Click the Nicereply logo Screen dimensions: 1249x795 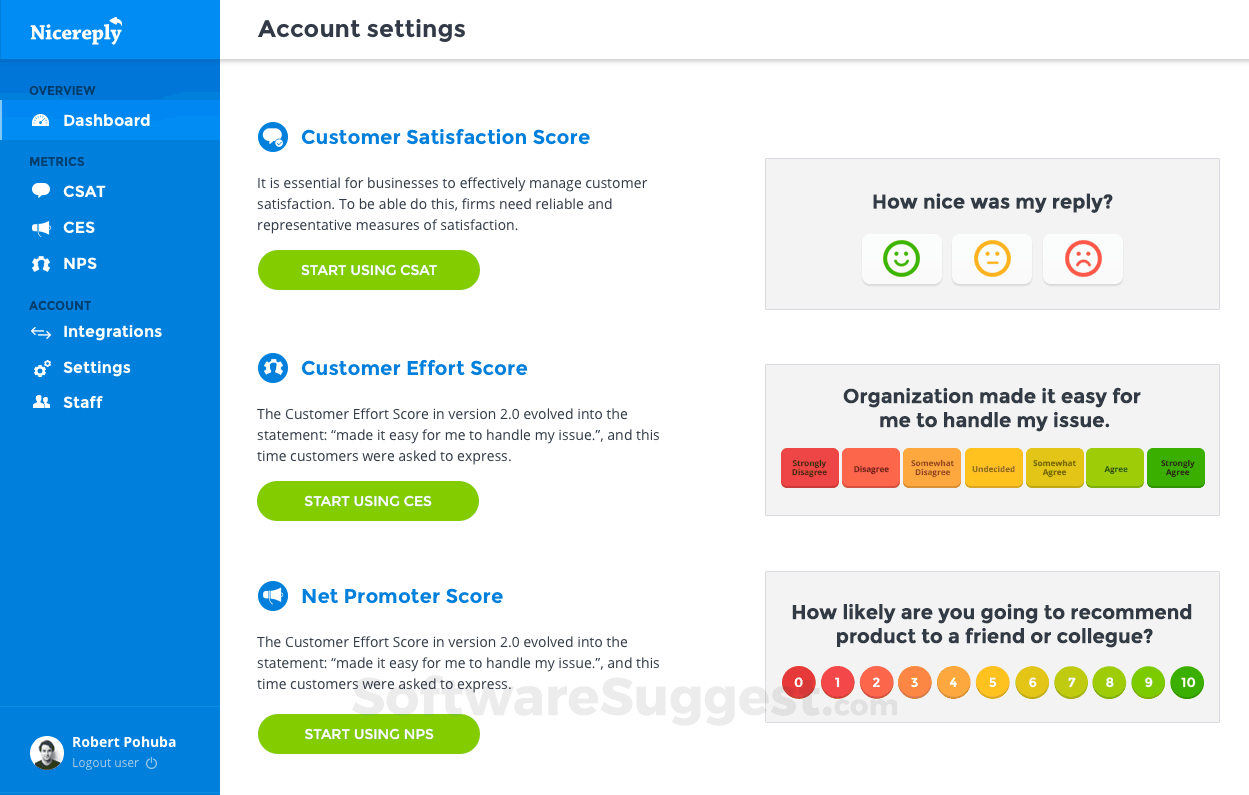pyautogui.click(x=76, y=30)
